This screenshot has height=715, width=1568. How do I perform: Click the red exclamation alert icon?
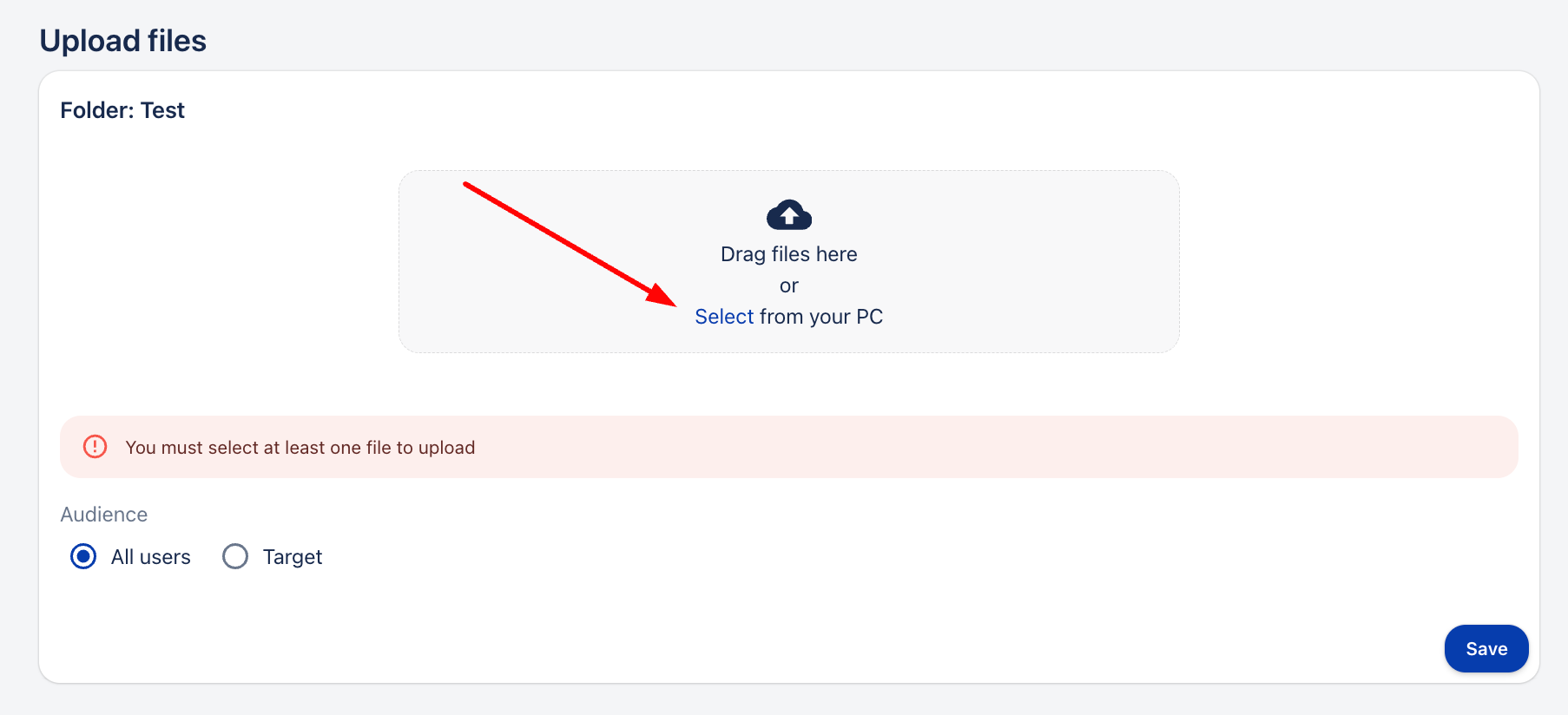pyautogui.click(x=95, y=447)
